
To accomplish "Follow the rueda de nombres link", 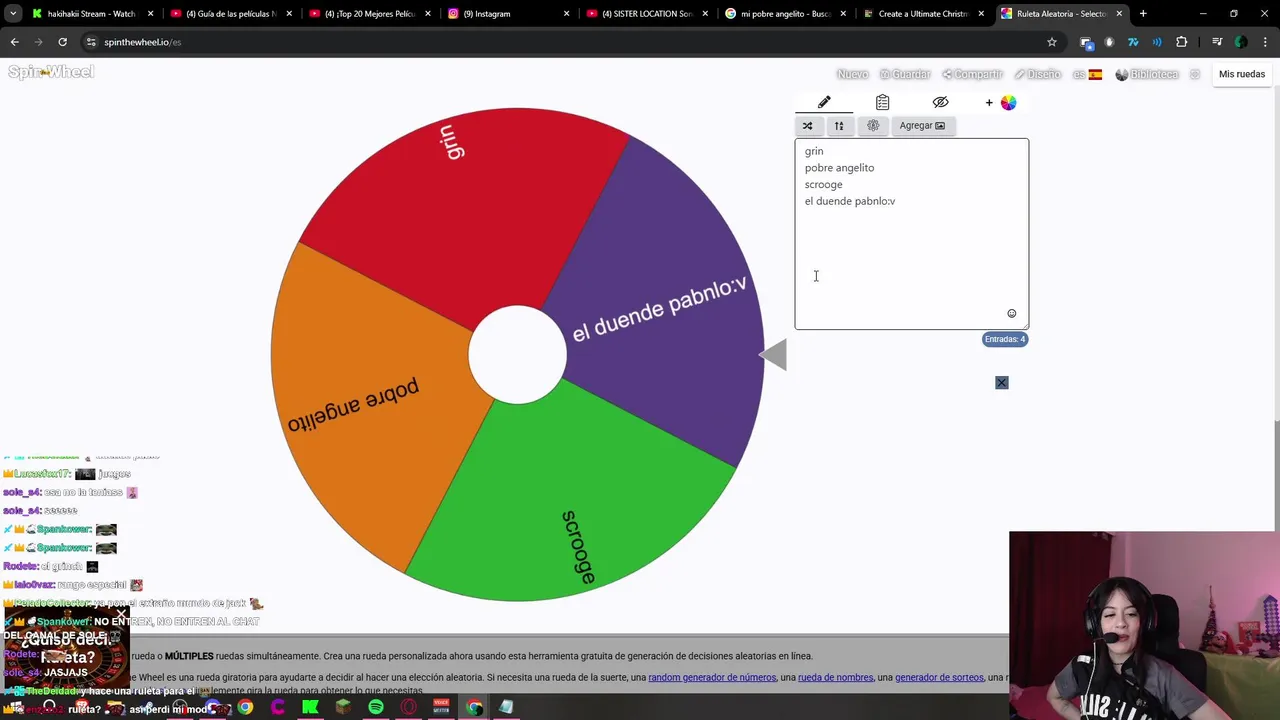I will click(x=835, y=677).
